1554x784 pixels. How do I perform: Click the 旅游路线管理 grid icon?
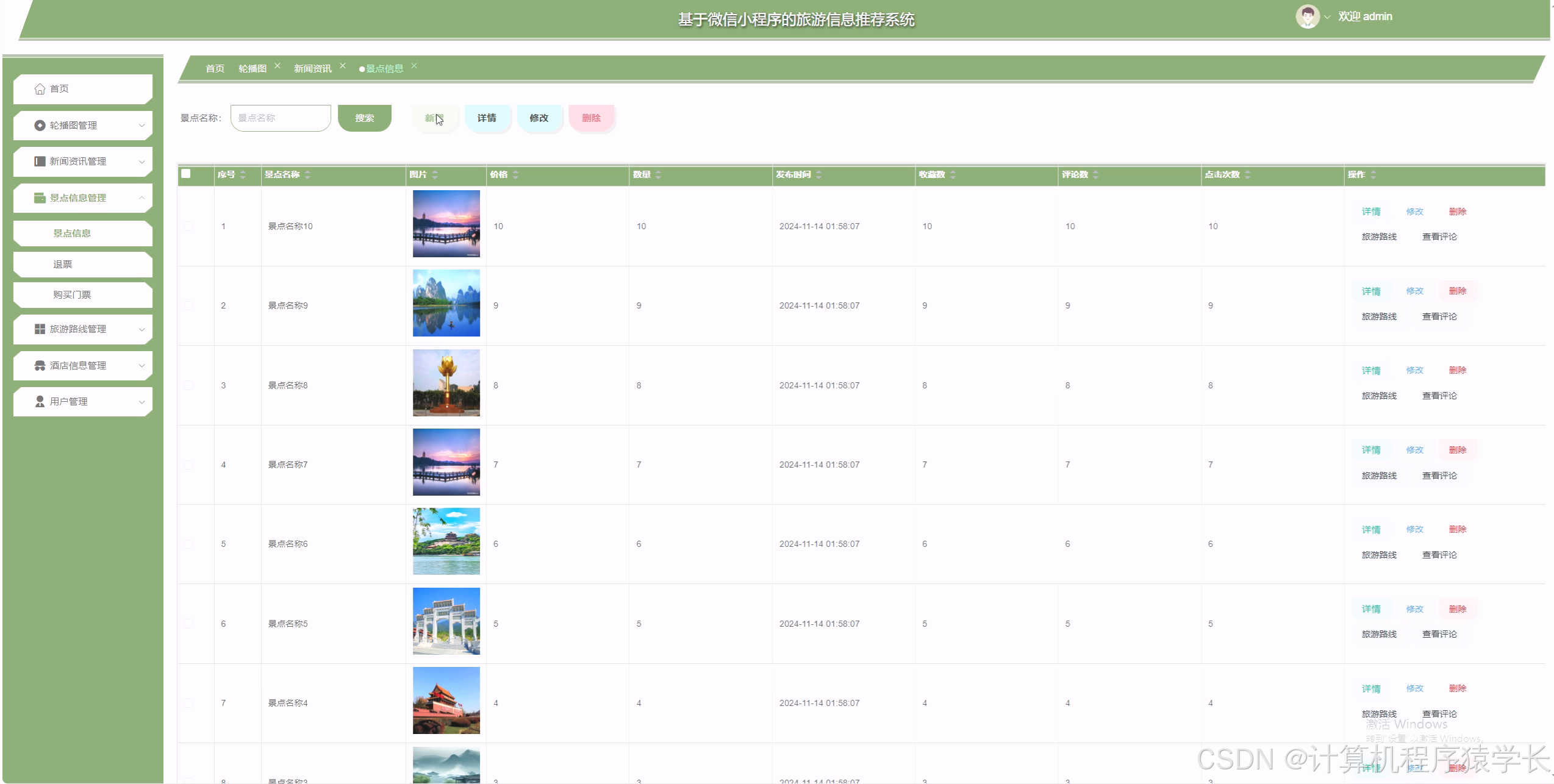[x=40, y=329]
